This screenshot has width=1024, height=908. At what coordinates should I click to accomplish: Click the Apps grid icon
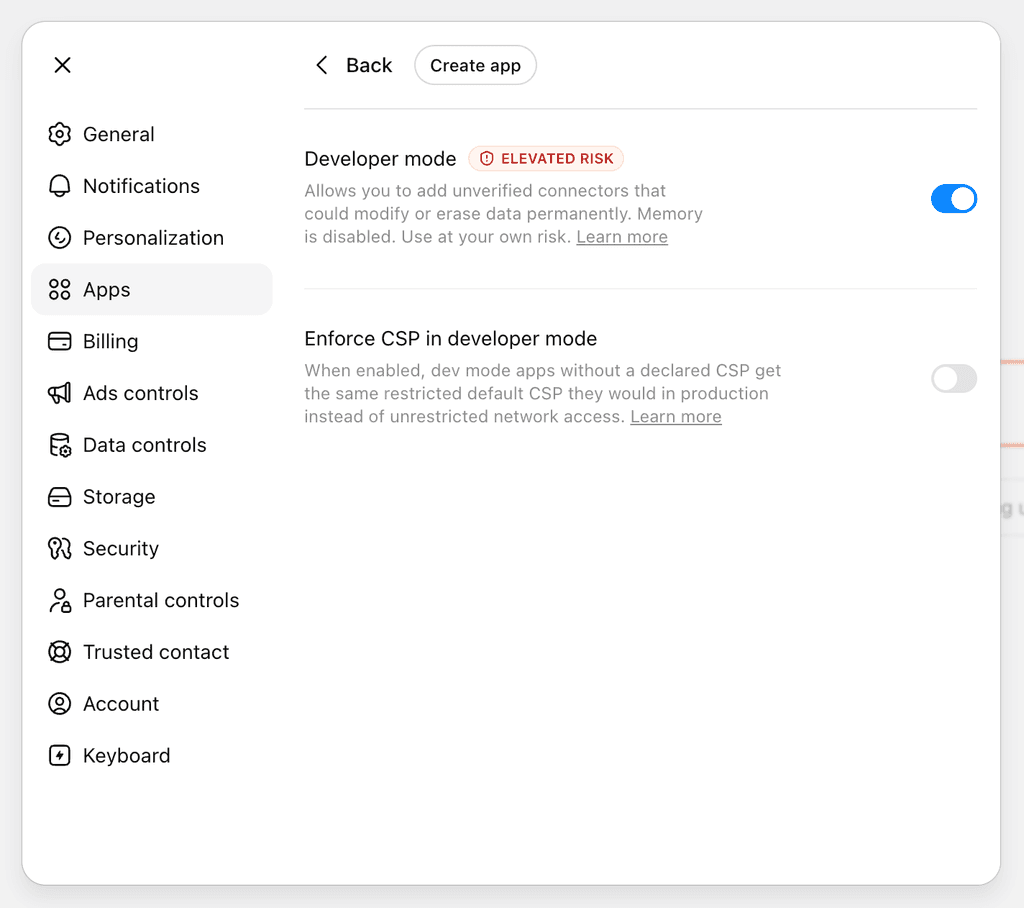point(59,289)
